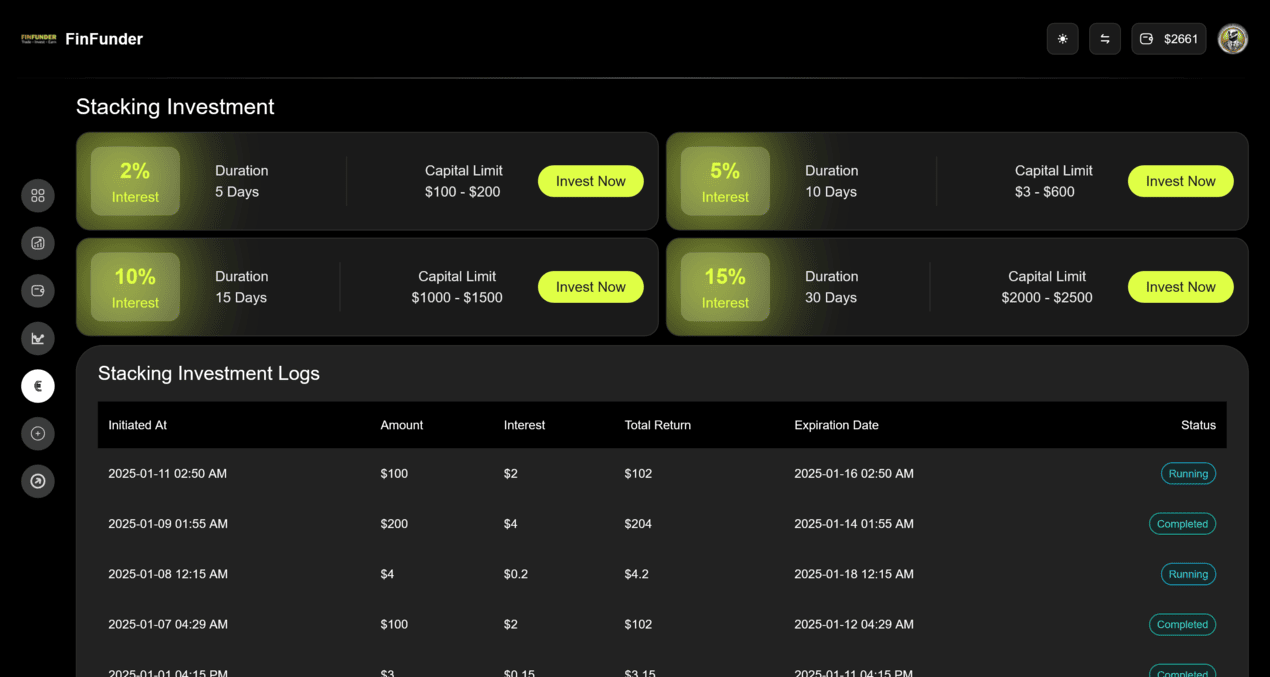The width and height of the screenshot is (1270, 677).
Task: Click the Completed badge on the $200 row
Action: [x=1182, y=523]
